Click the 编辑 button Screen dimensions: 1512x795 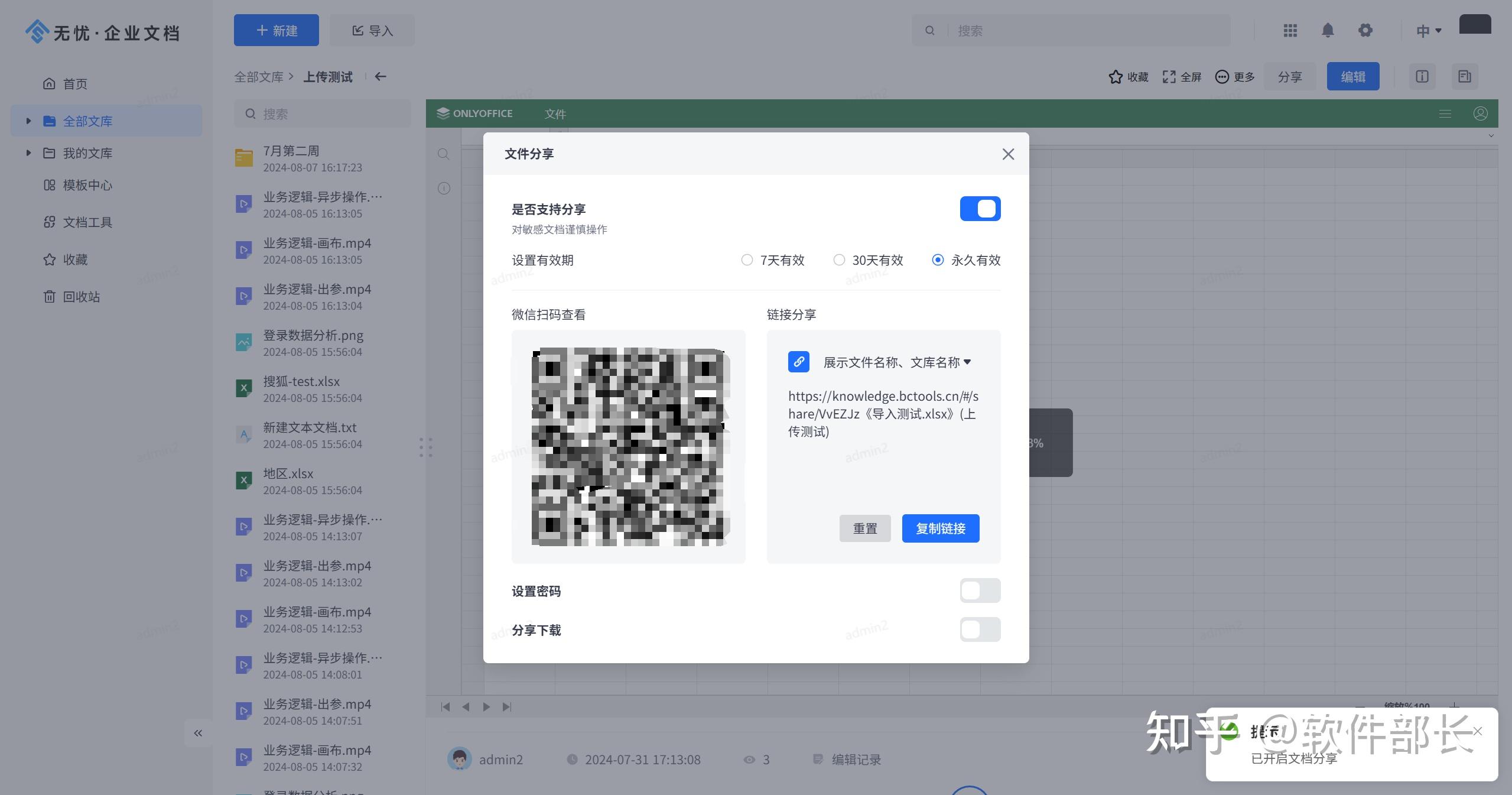click(x=1352, y=77)
